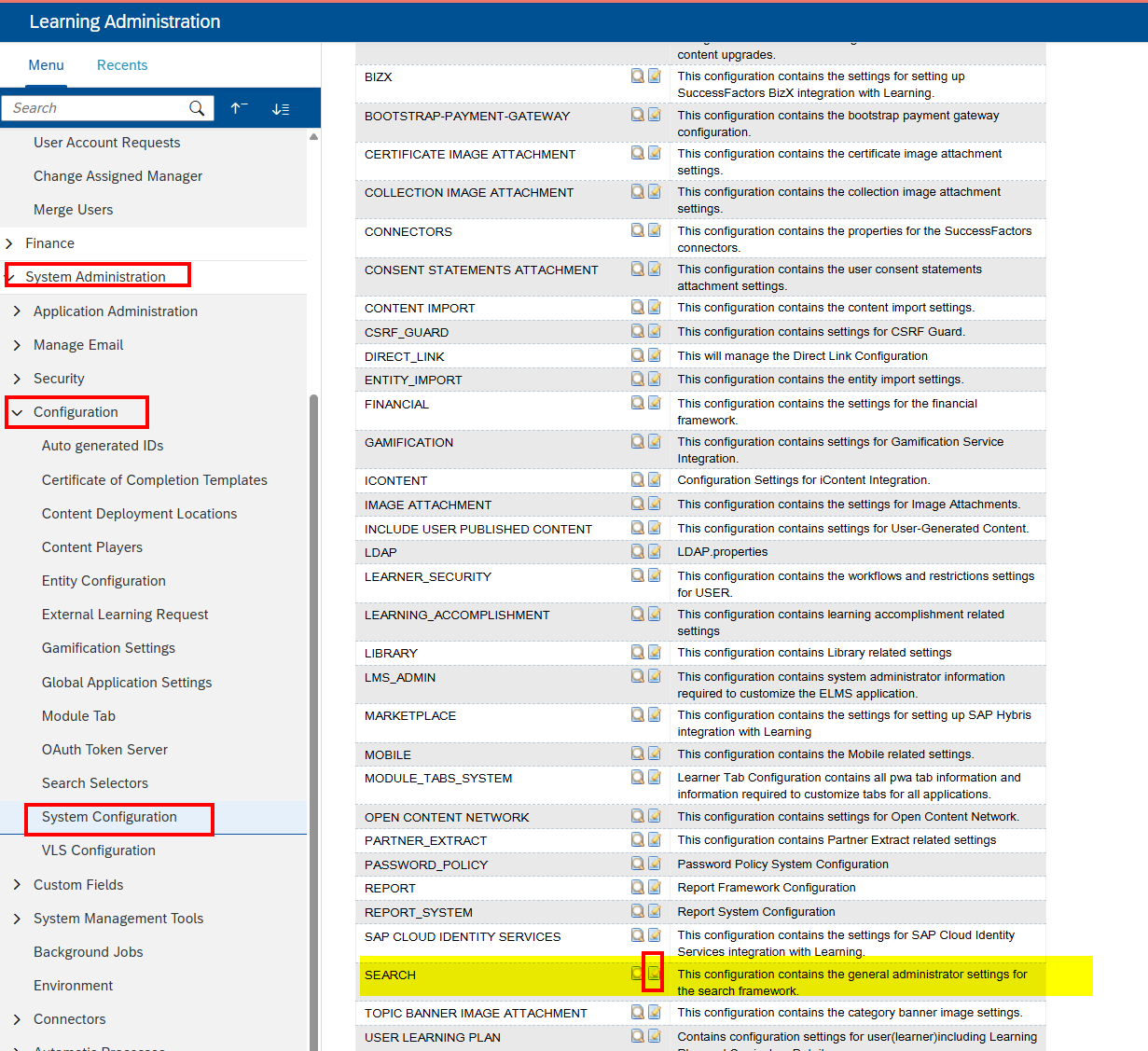Image resolution: width=1148 pixels, height=1051 pixels.
Task: Click the view icon for LMS_ADMIN row
Action: pos(638,676)
